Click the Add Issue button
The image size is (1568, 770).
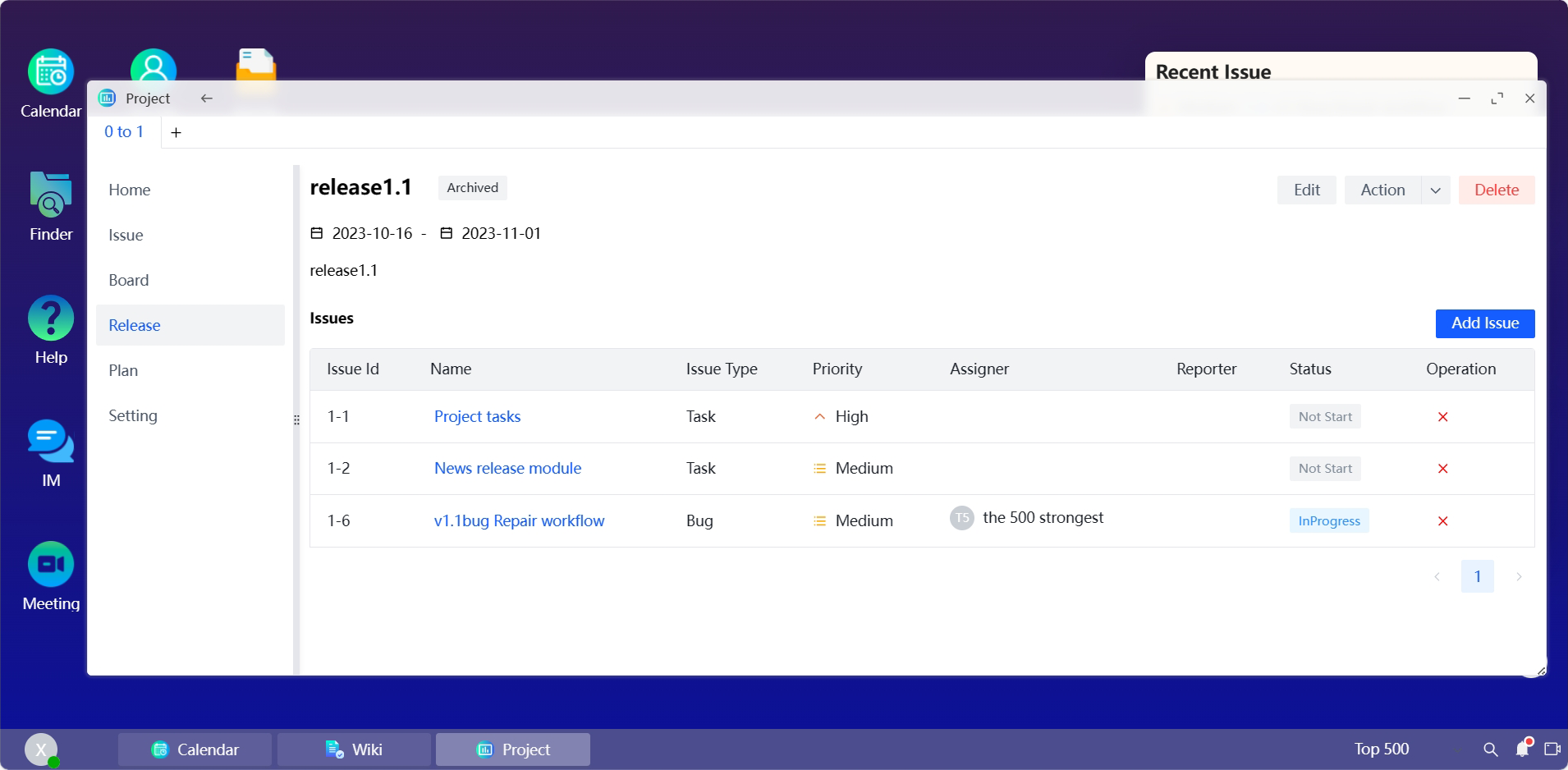1484,323
